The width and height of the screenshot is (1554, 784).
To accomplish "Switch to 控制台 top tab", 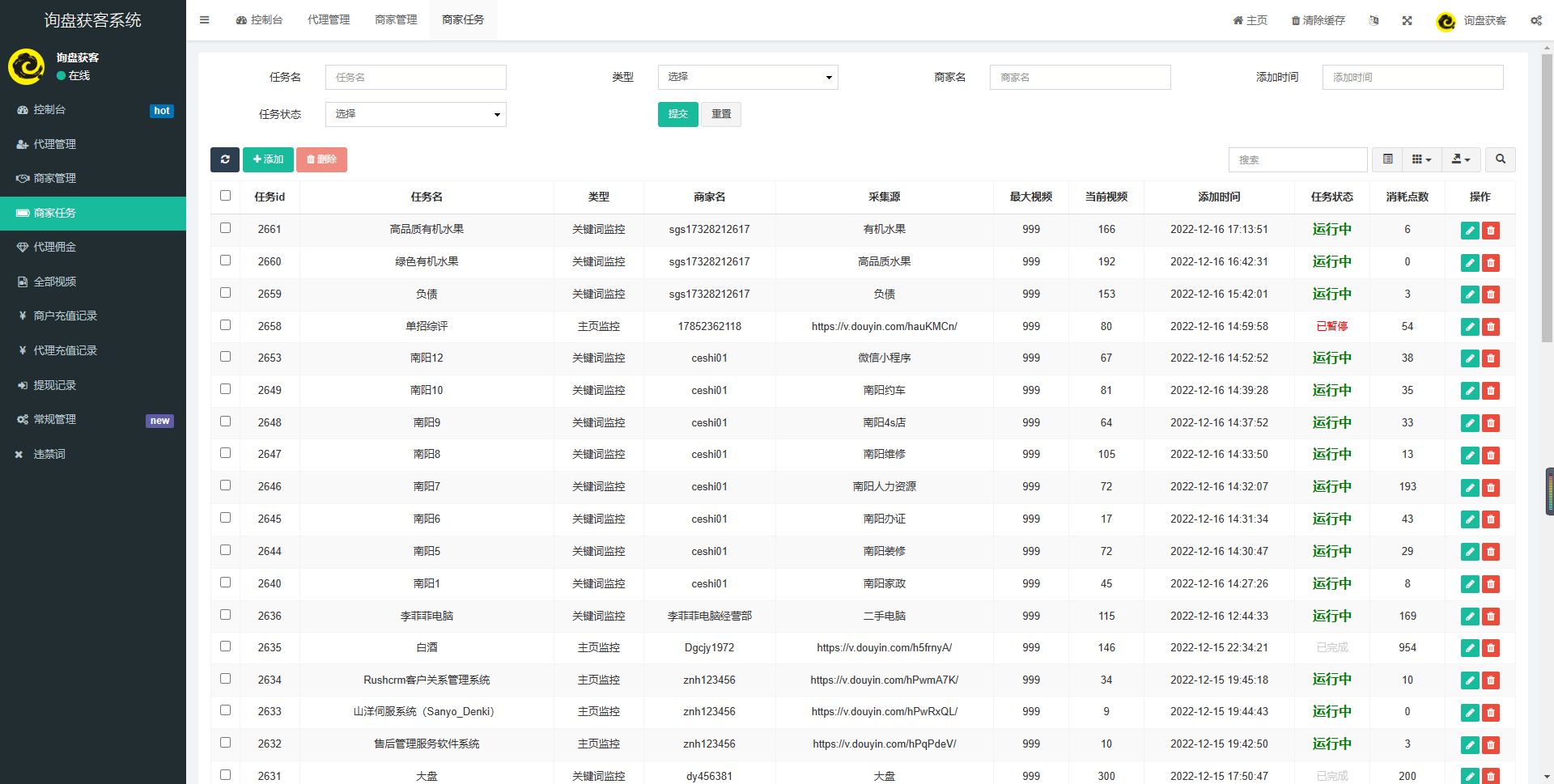I will (259, 20).
